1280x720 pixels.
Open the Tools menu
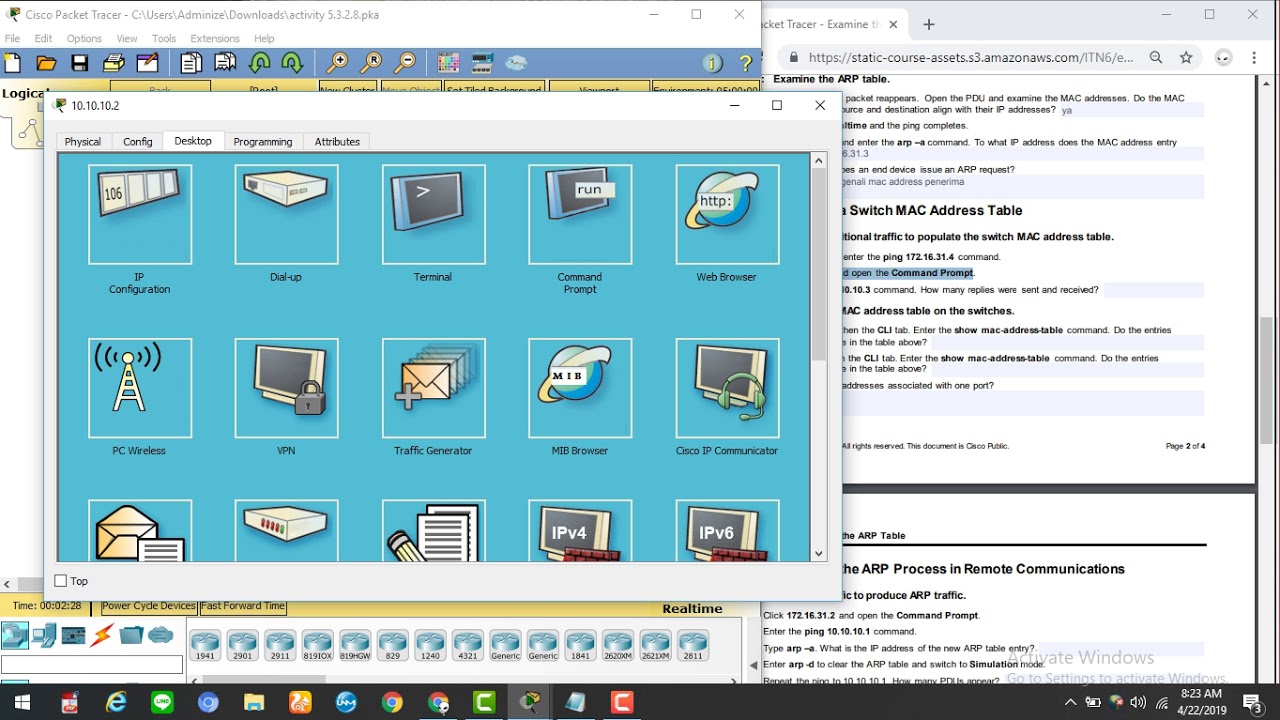click(x=164, y=38)
